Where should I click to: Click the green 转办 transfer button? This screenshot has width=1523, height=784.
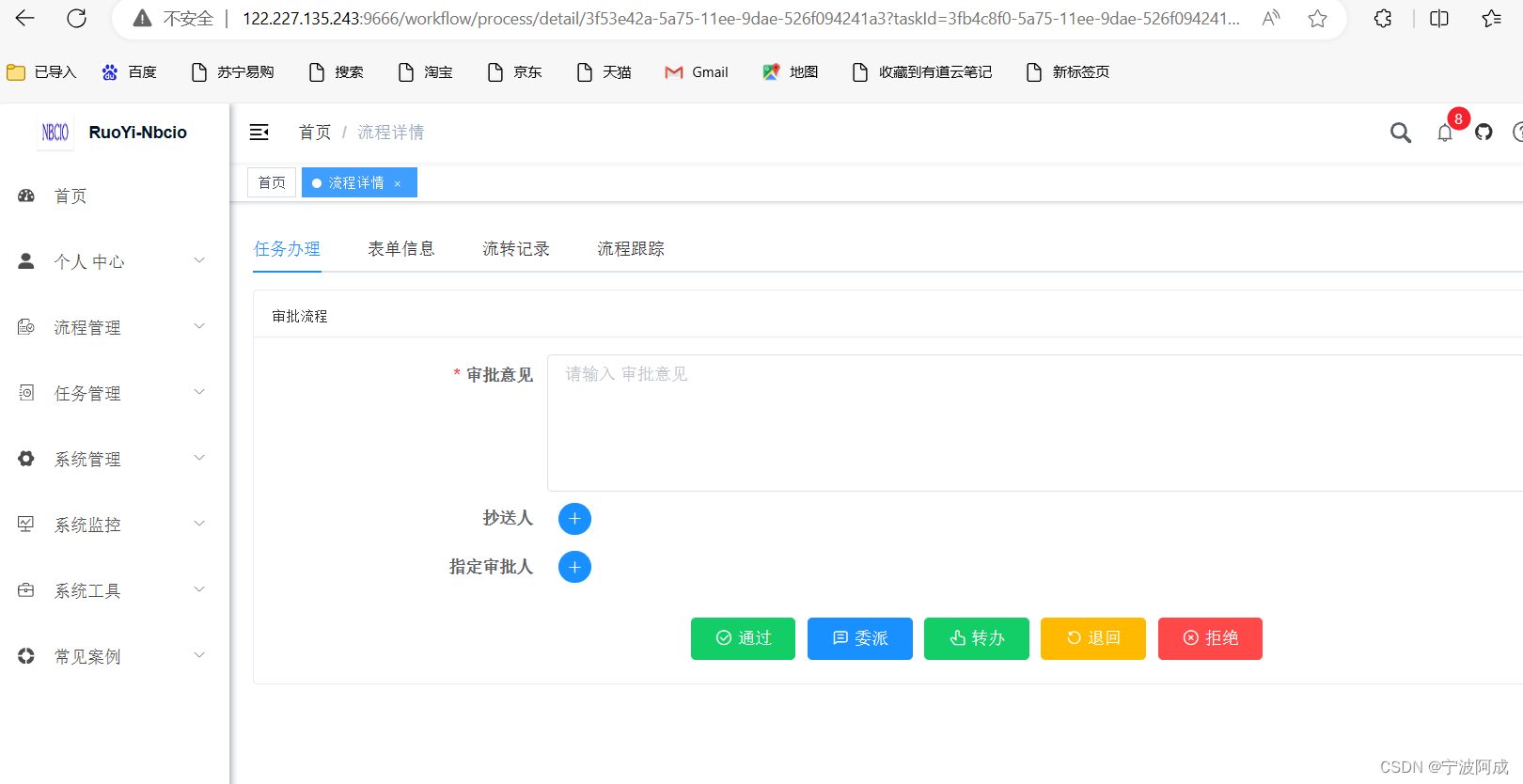coord(977,638)
